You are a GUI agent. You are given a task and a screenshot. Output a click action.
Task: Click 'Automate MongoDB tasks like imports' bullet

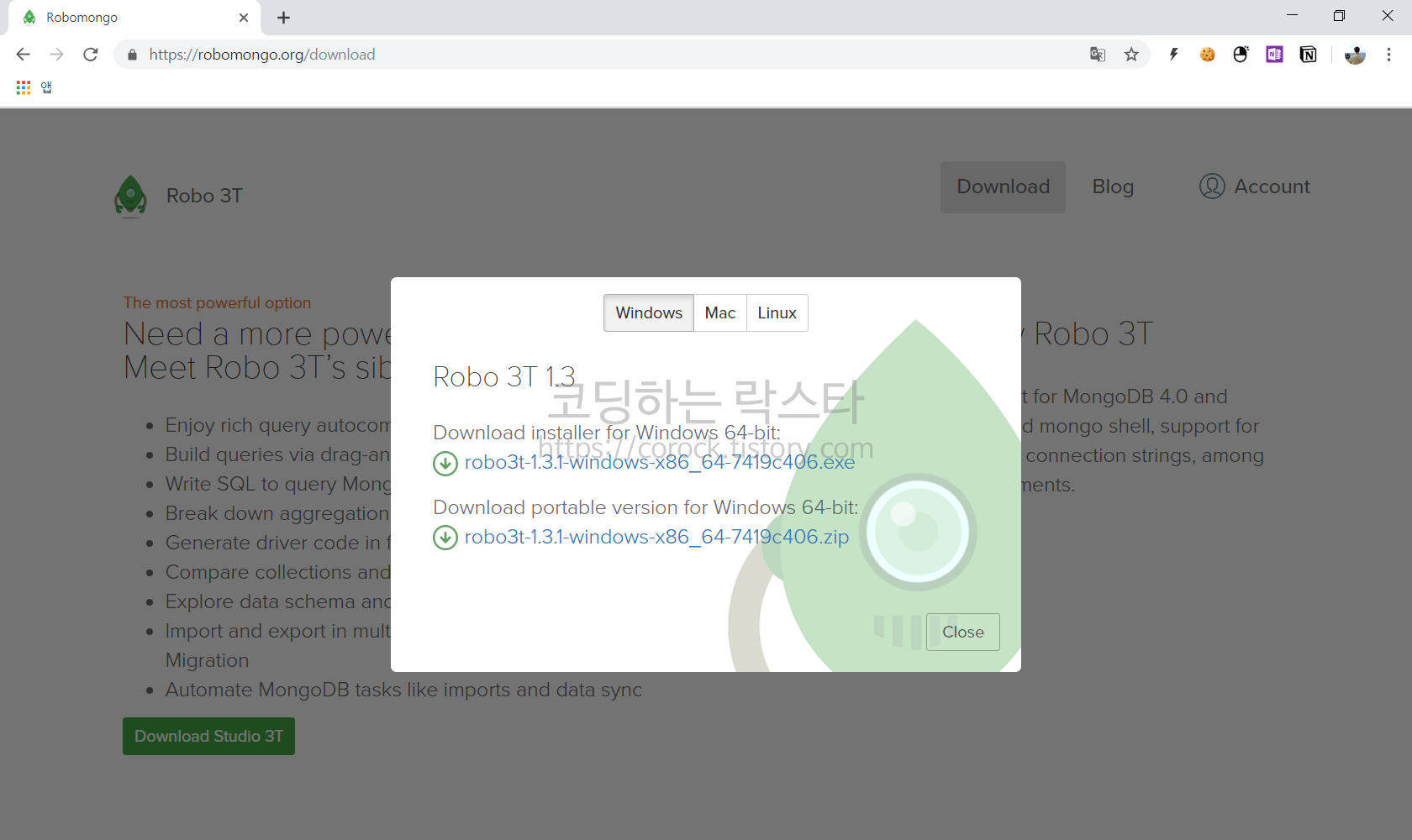click(403, 690)
